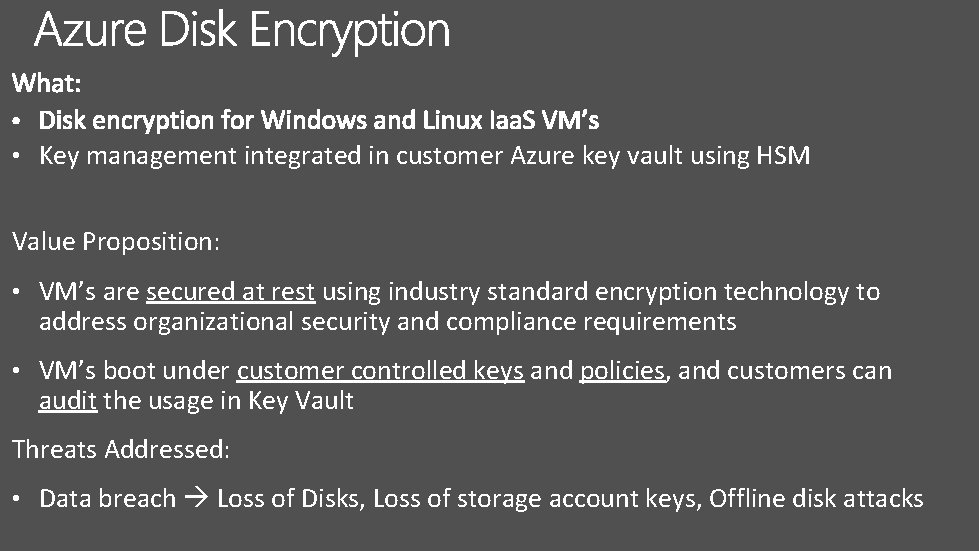Click the underlined "secured at rest" text

click(x=230, y=292)
